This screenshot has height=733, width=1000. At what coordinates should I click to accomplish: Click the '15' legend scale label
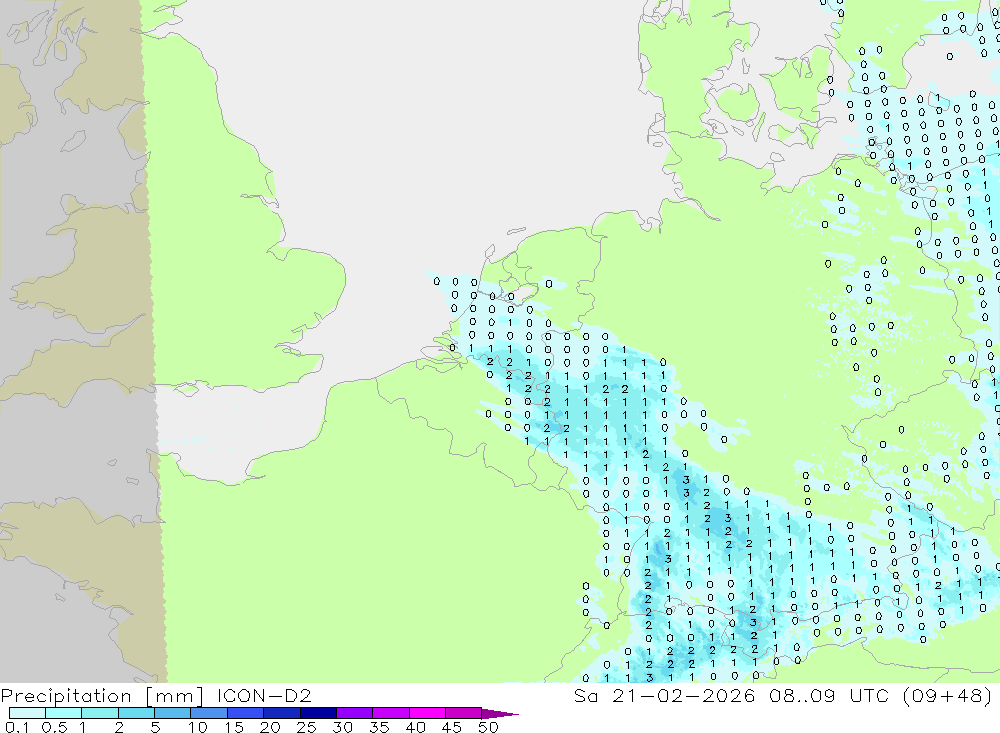[x=234, y=727]
